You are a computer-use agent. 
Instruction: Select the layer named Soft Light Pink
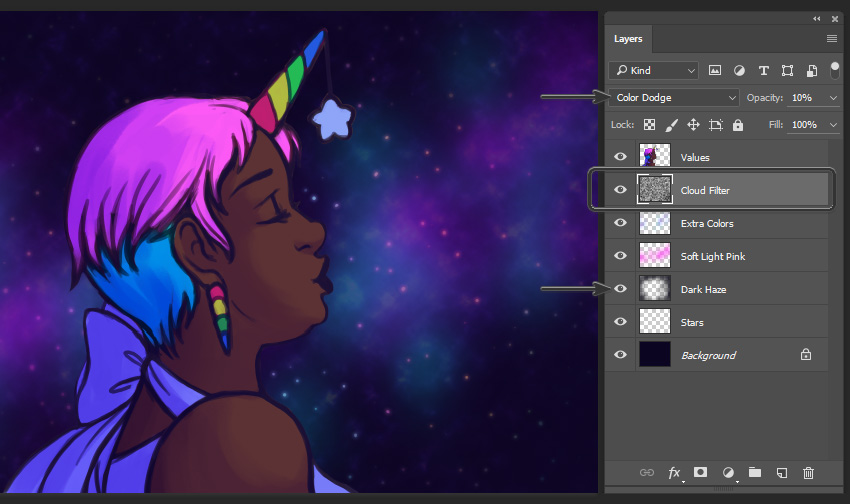pyautogui.click(x=713, y=256)
